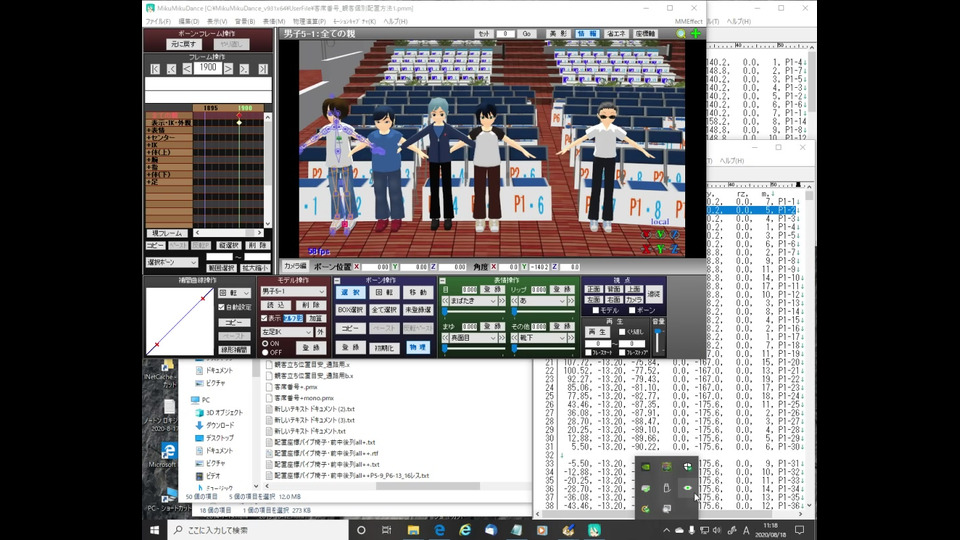The width and height of the screenshot is (960, 540).
Task: Open the 左足IK bone dropdown
Action: pos(287,332)
